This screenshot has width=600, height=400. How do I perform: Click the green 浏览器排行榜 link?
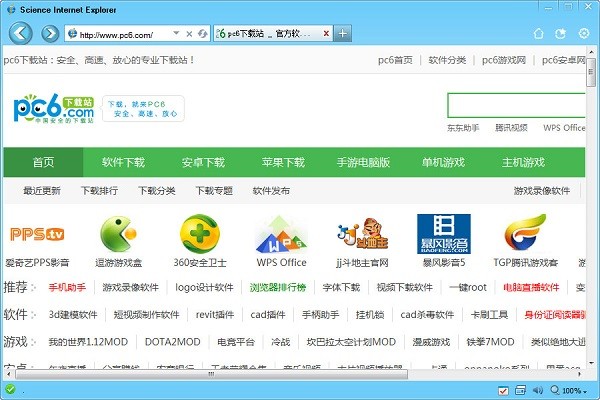(278, 287)
